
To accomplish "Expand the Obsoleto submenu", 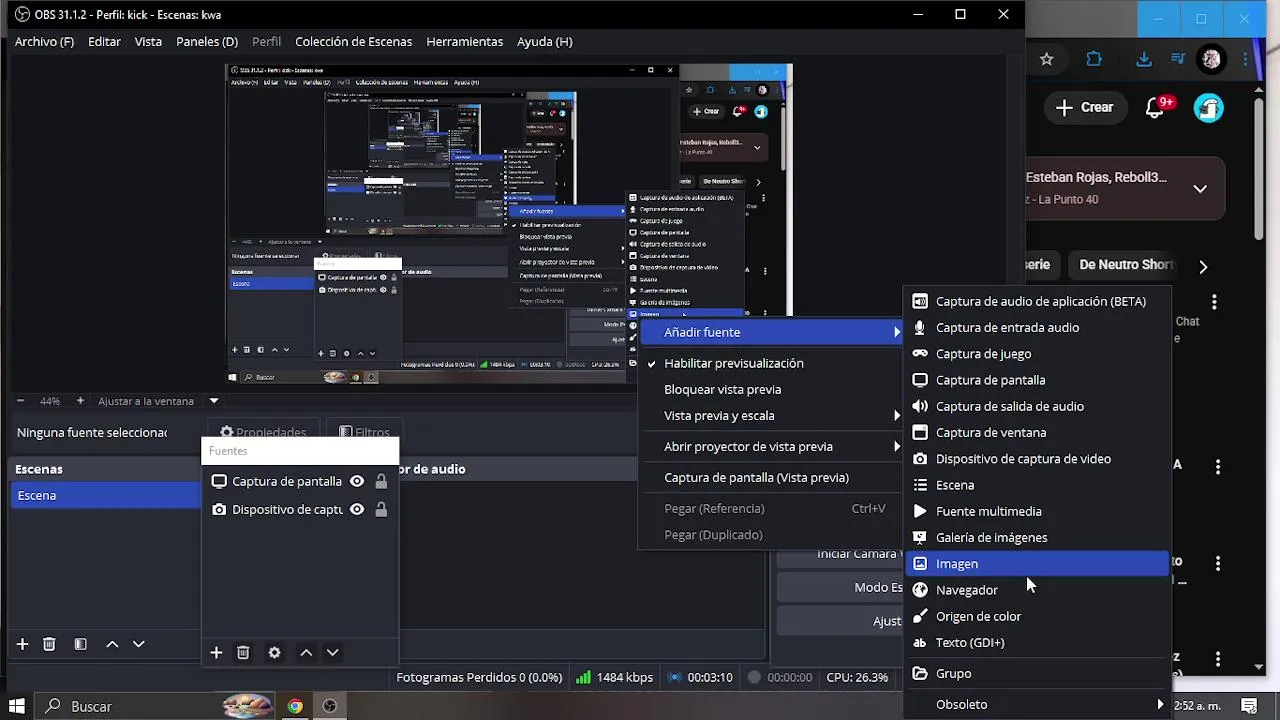I will 1037,704.
